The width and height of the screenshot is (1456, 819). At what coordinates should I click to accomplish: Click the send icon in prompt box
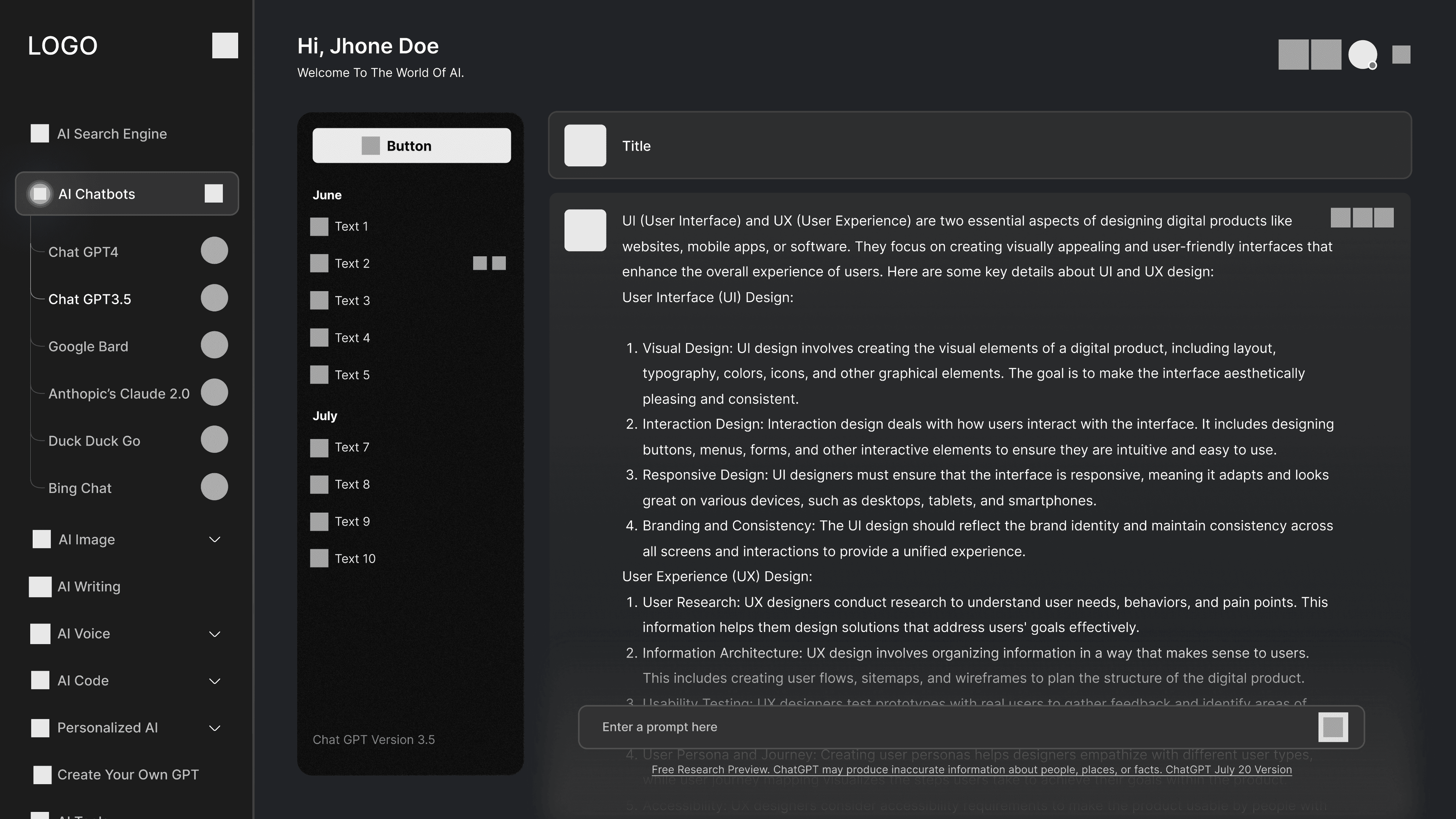tap(1334, 727)
